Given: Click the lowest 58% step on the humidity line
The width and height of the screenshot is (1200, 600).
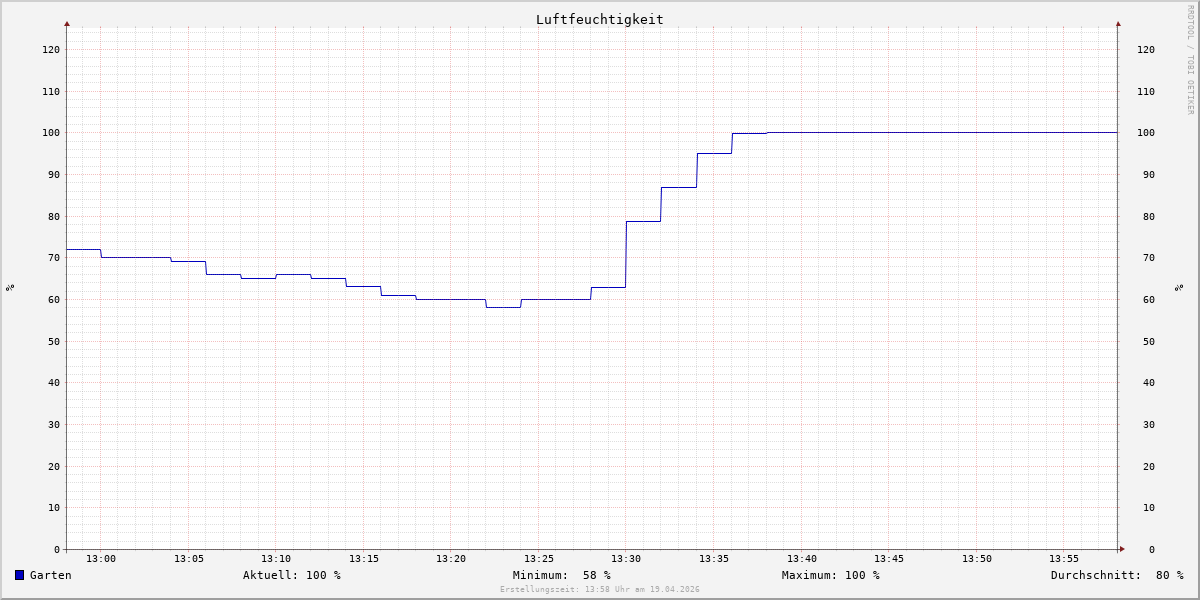Looking at the screenshot, I should pos(503,307).
